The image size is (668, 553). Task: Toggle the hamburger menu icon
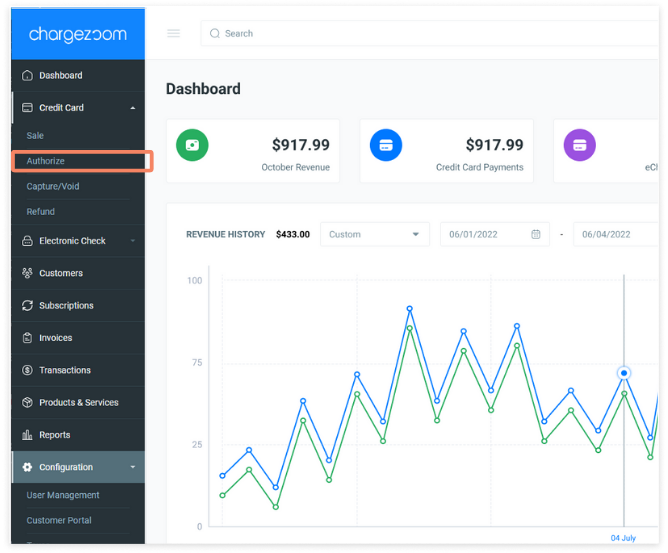[x=173, y=33]
